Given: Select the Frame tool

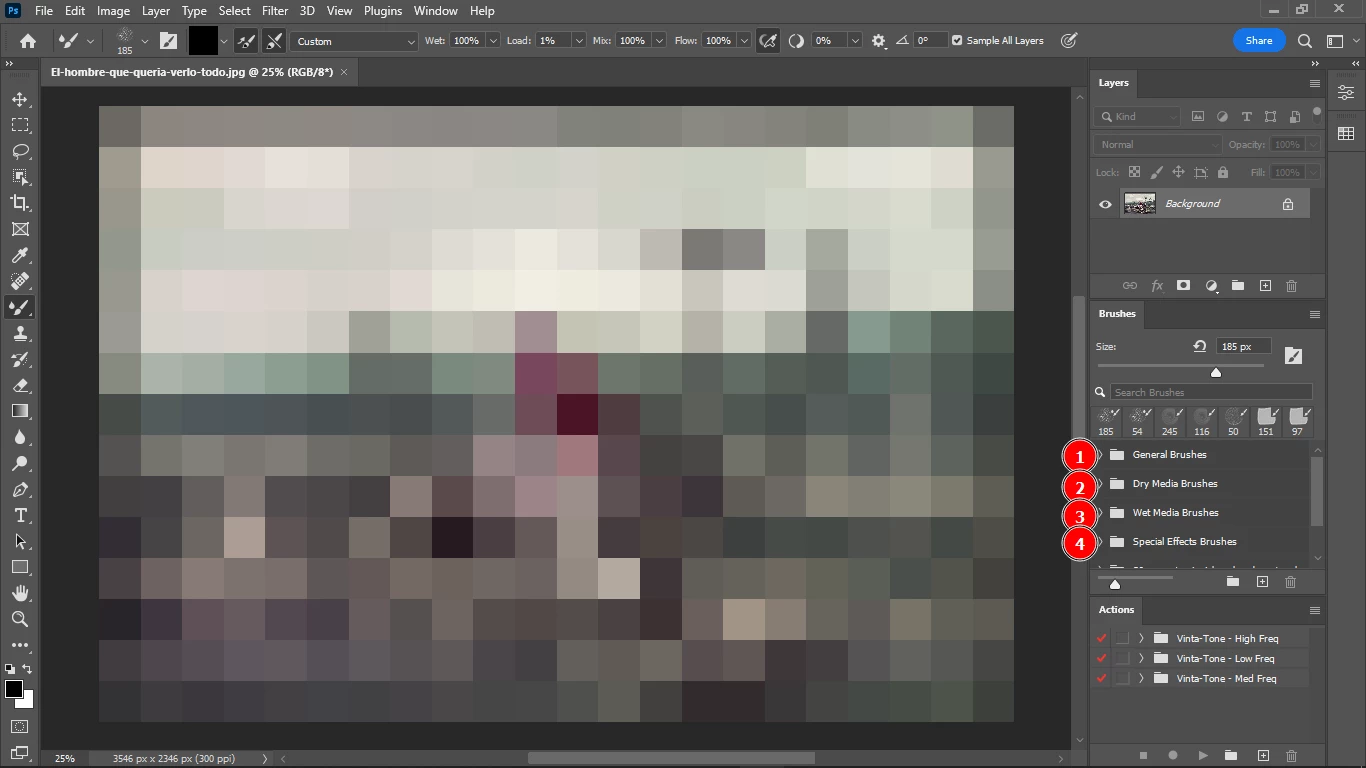Looking at the screenshot, I should point(20,229).
